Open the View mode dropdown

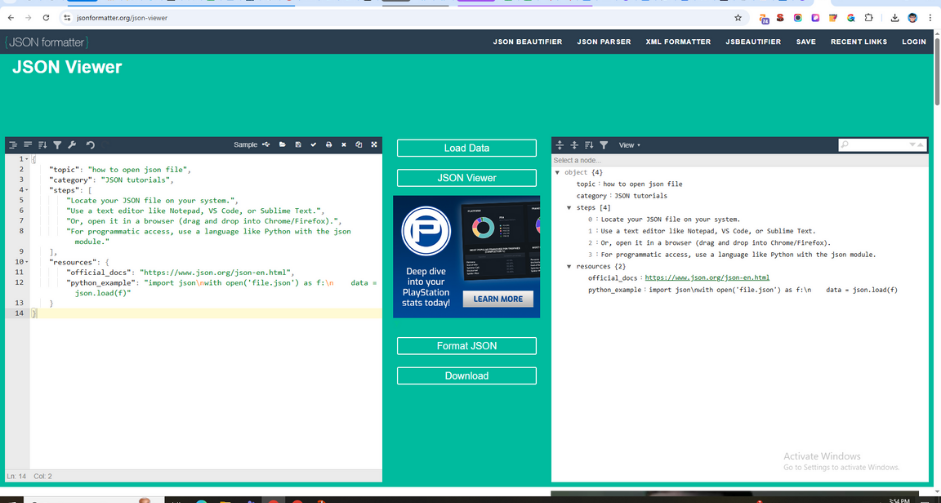click(629, 145)
